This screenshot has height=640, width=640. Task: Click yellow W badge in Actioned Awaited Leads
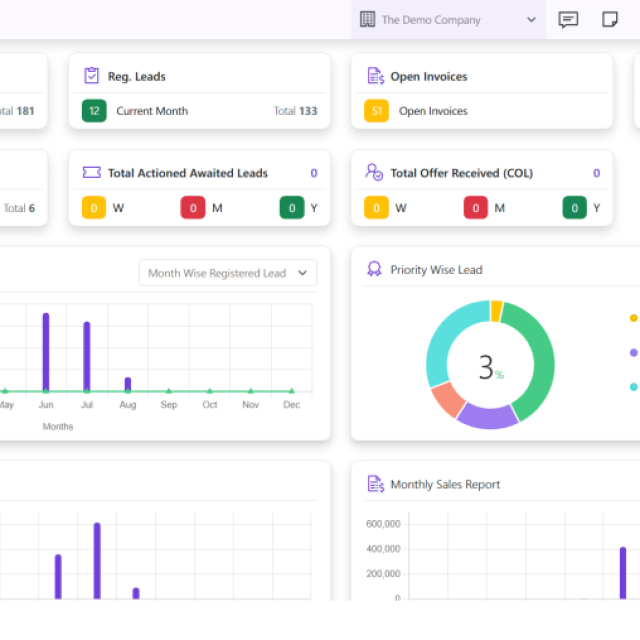(94, 208)
